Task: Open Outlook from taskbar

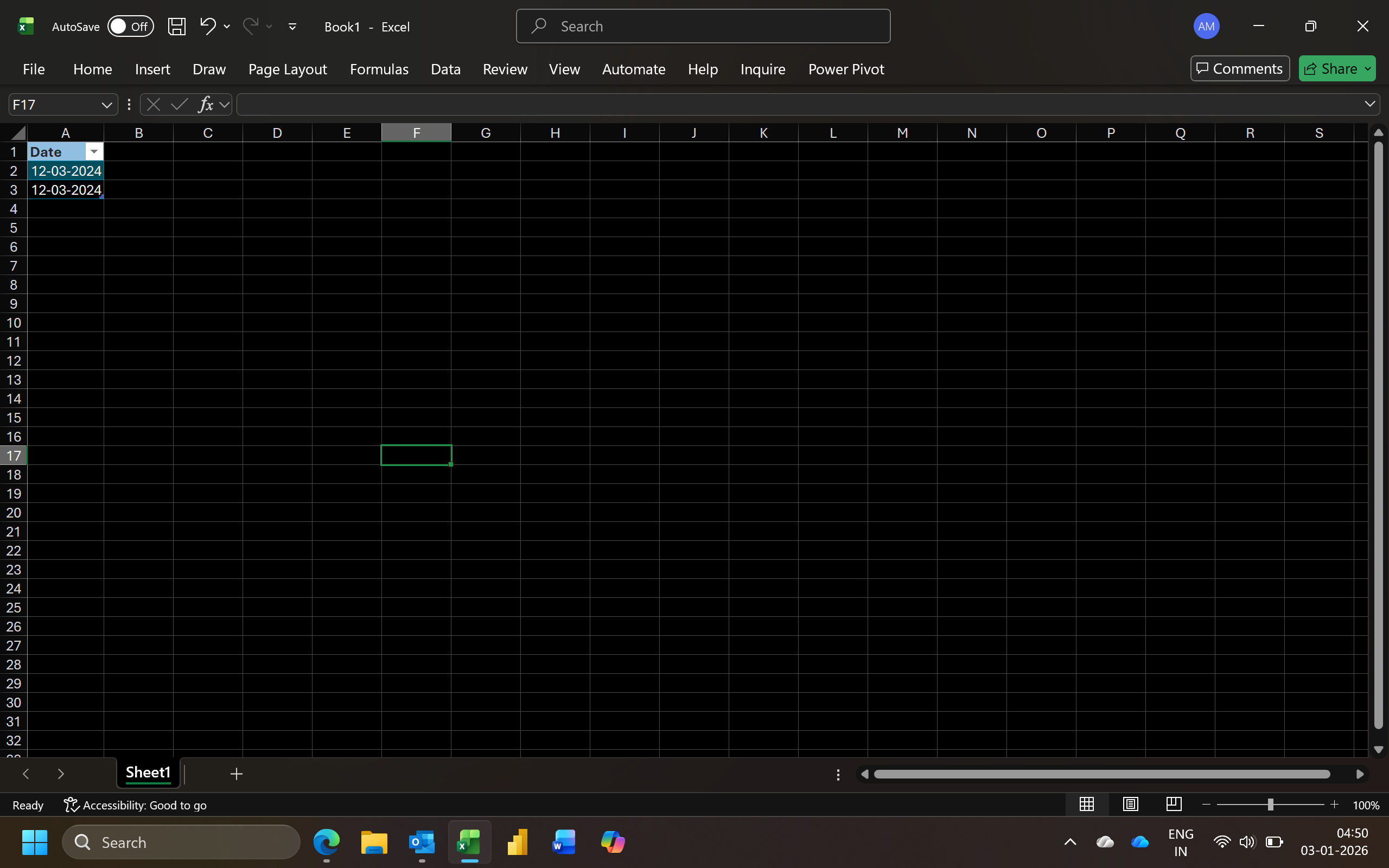Action: tap(422, 842)
